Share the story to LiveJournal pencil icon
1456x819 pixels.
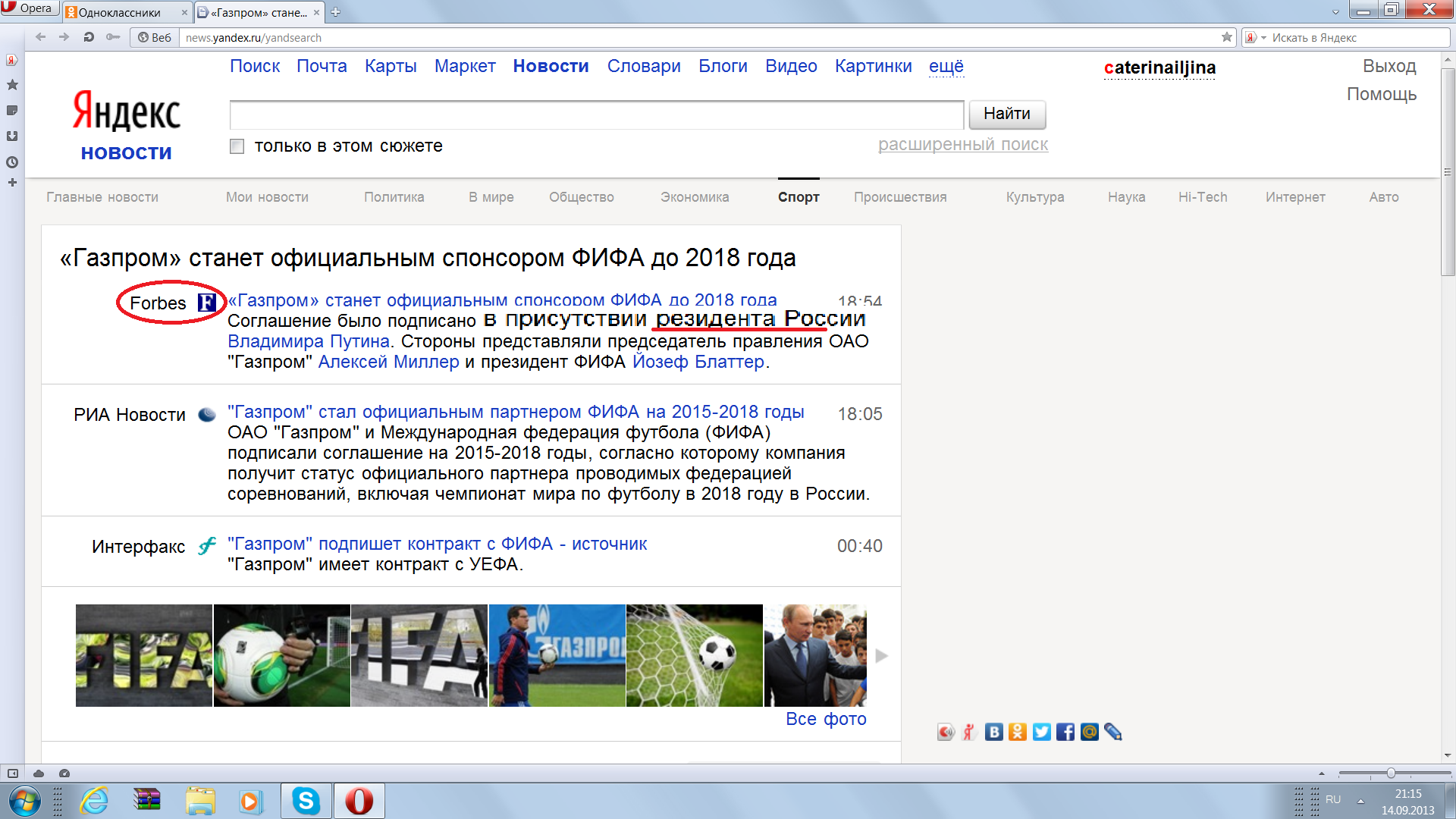[x=1113, y=732]
